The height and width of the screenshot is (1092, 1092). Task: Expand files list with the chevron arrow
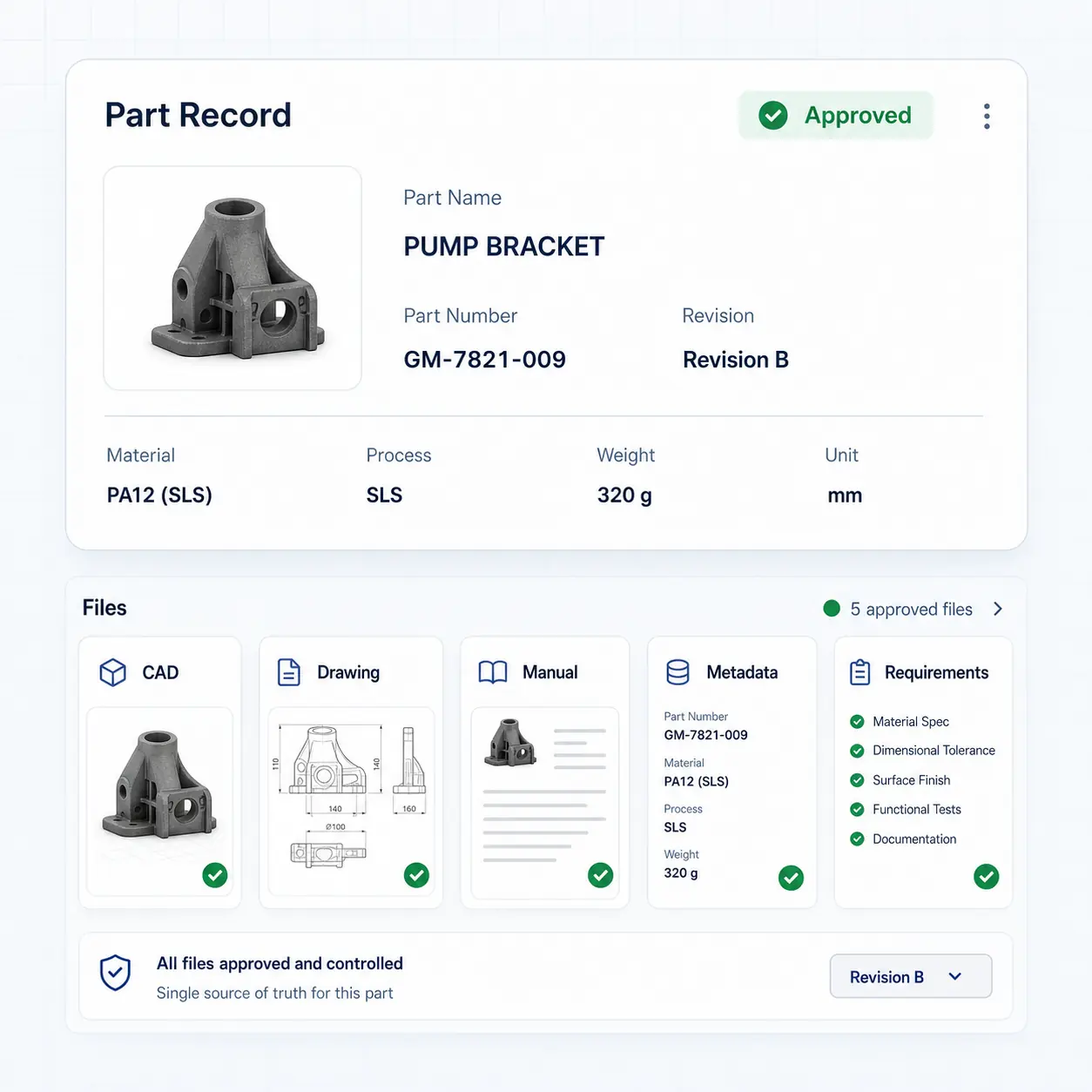pos(998,609)
